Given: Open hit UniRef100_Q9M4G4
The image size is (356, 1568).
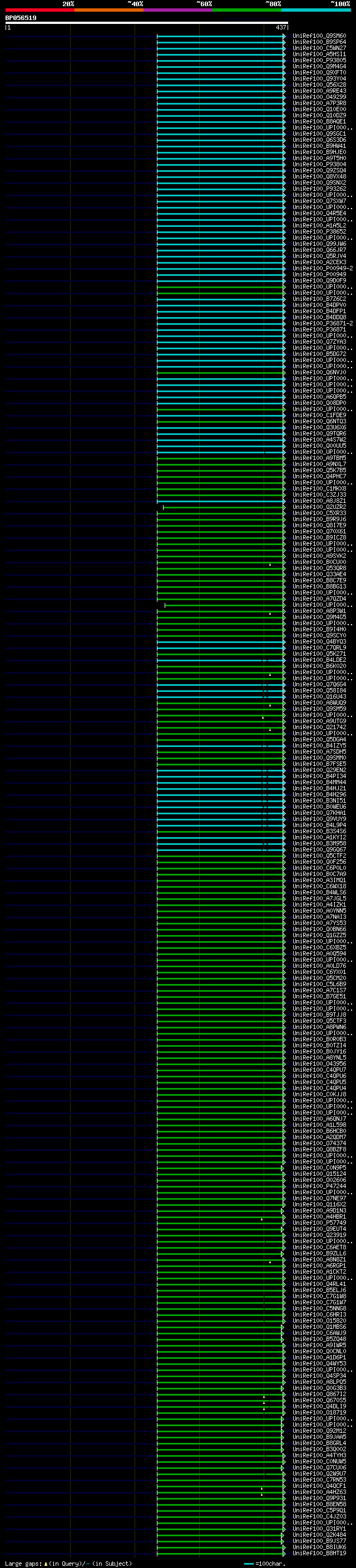Looking at the screenshot, I should coord(319,66).
